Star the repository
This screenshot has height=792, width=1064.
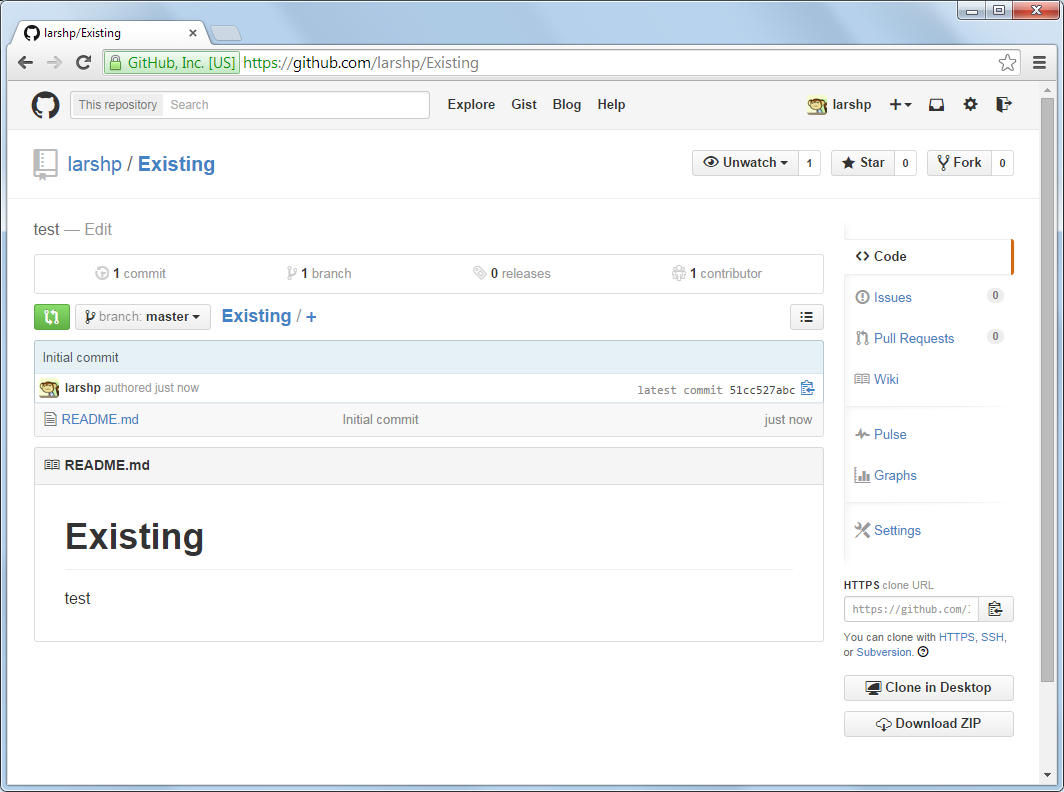[863, 163]
